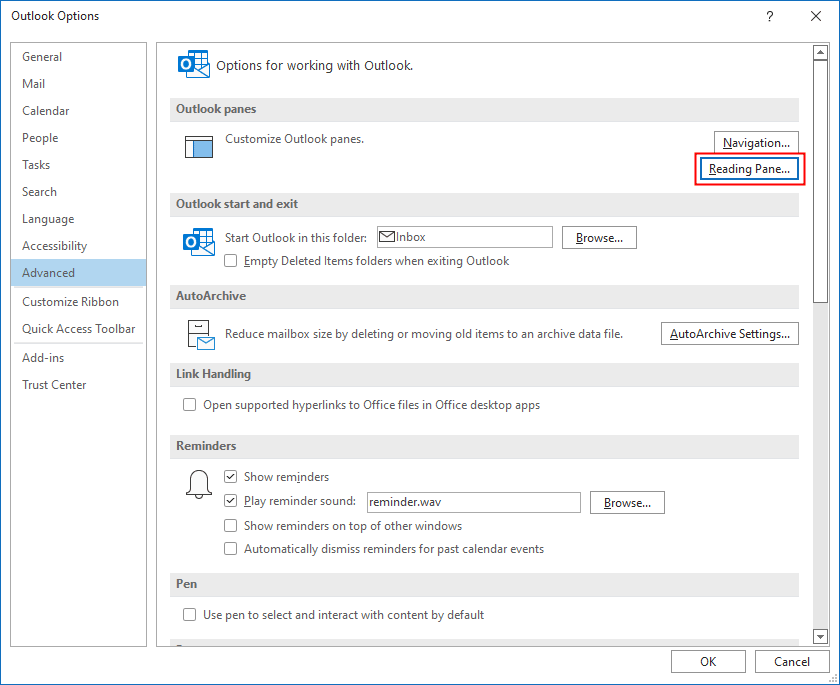Disable Play reminder sound
Viewport: 840px width, 685px height.
[x=230, y=502]
